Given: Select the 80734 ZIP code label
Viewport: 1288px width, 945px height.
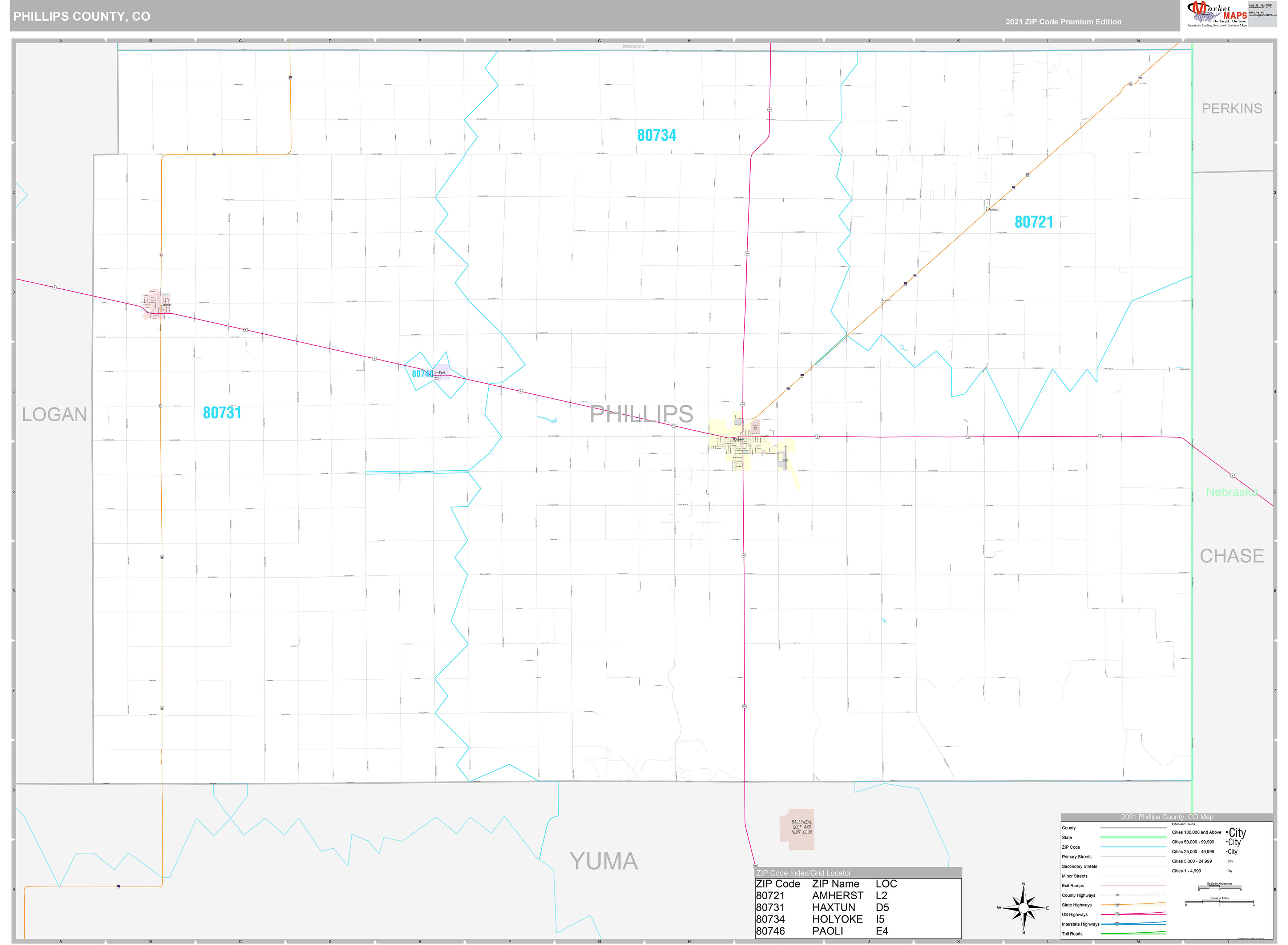Looking at the screenshot, I should click(656, 135).
